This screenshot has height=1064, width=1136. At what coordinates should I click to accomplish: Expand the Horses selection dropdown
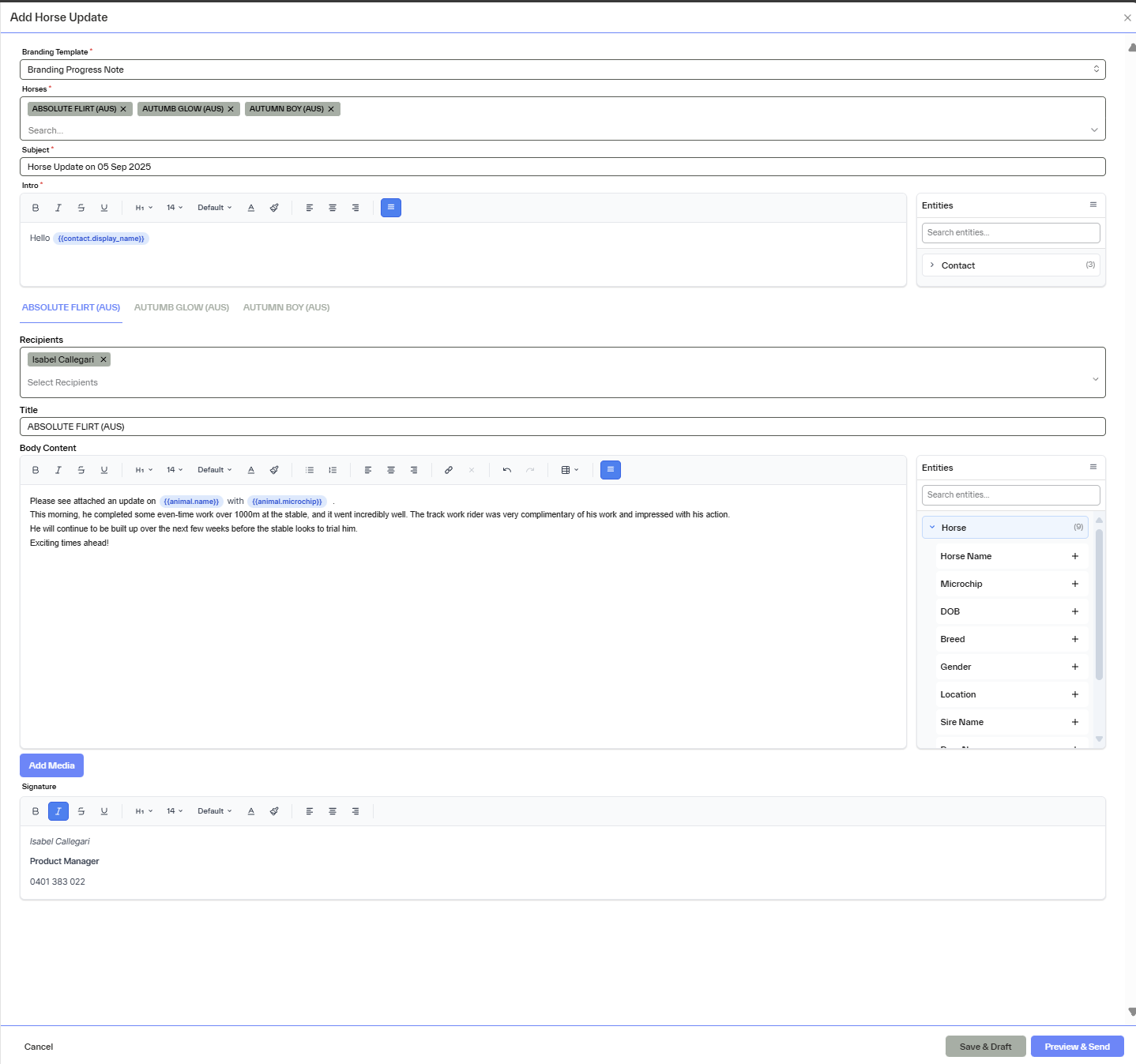[x=1094, y=130]
